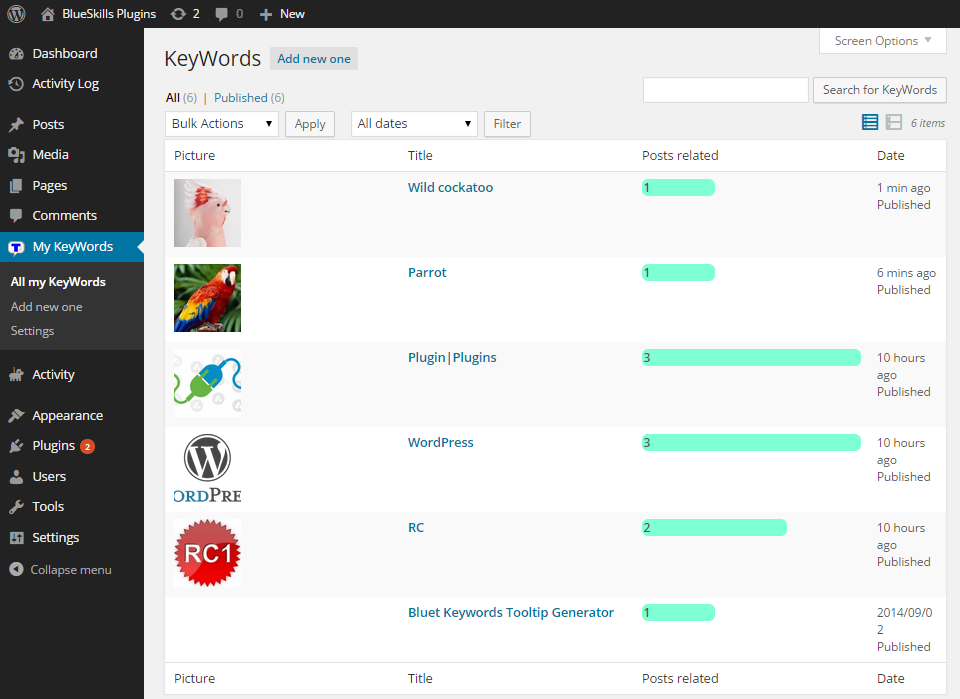Click the Plugins sidebar plug icon
Viewport: 960px width, 699px height.
tap(17, 446)
